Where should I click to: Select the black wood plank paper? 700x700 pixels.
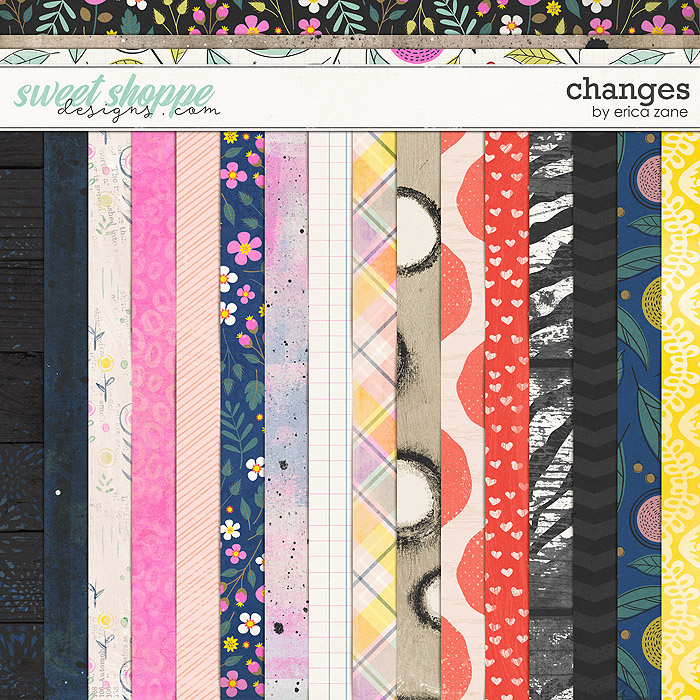[x=21, y=416]
